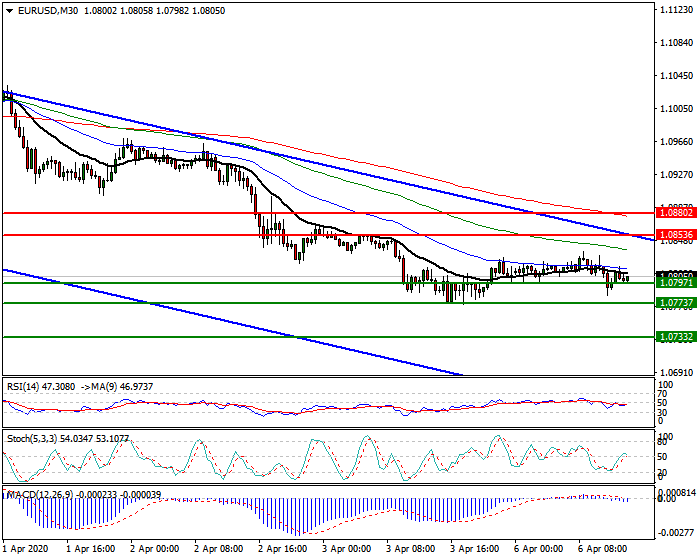Click the red 1.08802 resistance price label
This screenshot has width=700, height=560.
pos(677,213)
